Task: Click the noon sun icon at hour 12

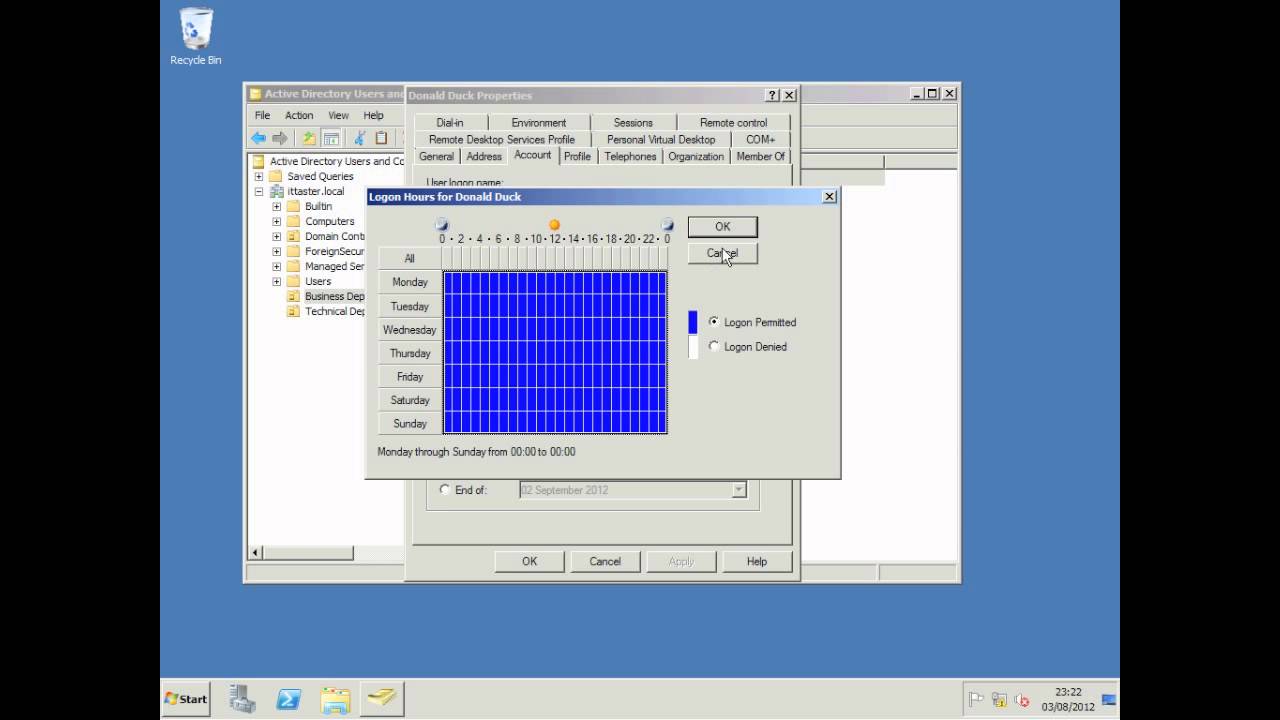Action: point(554,225)
